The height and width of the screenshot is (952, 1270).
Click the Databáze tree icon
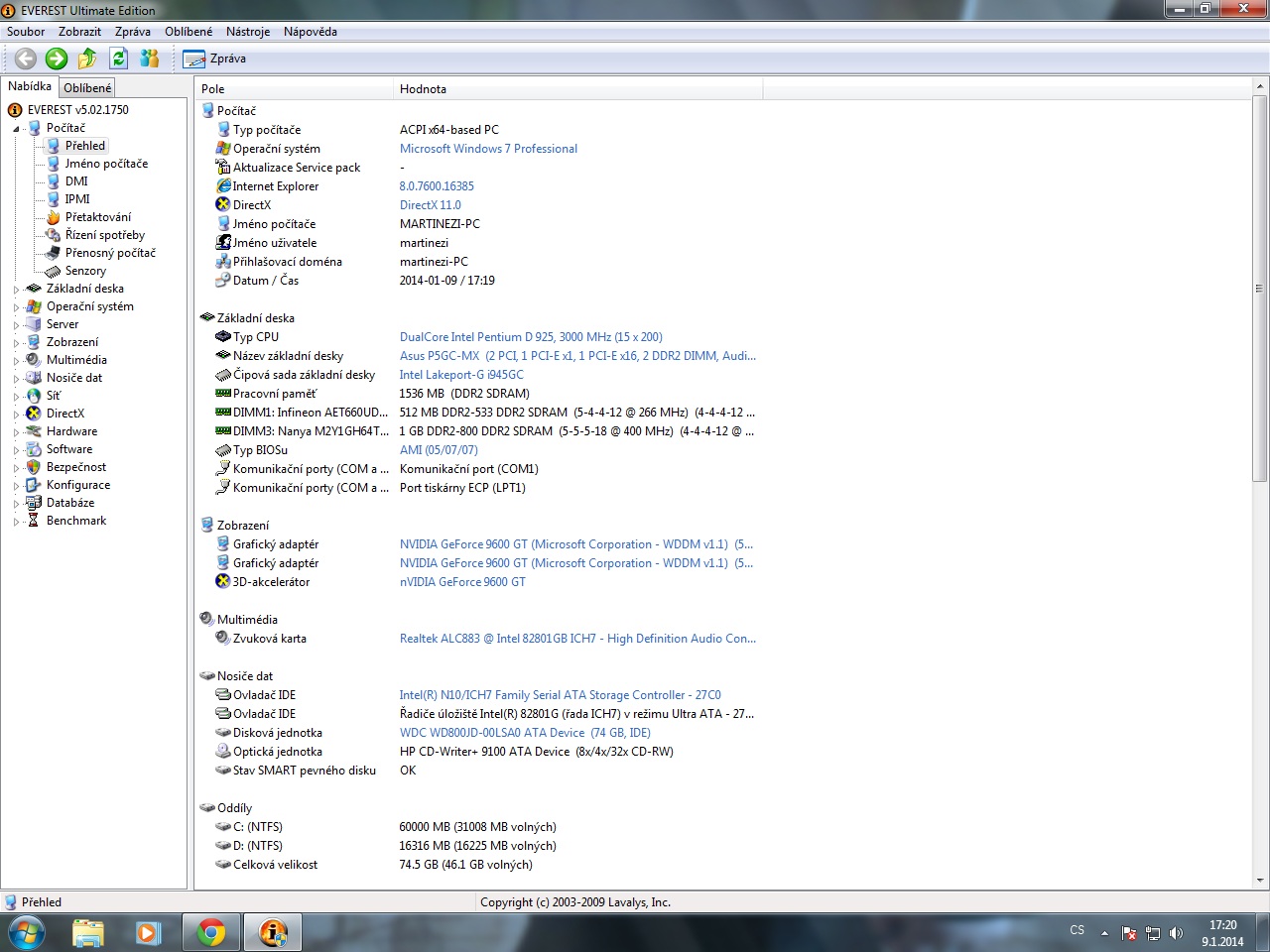tap(34, 503)
